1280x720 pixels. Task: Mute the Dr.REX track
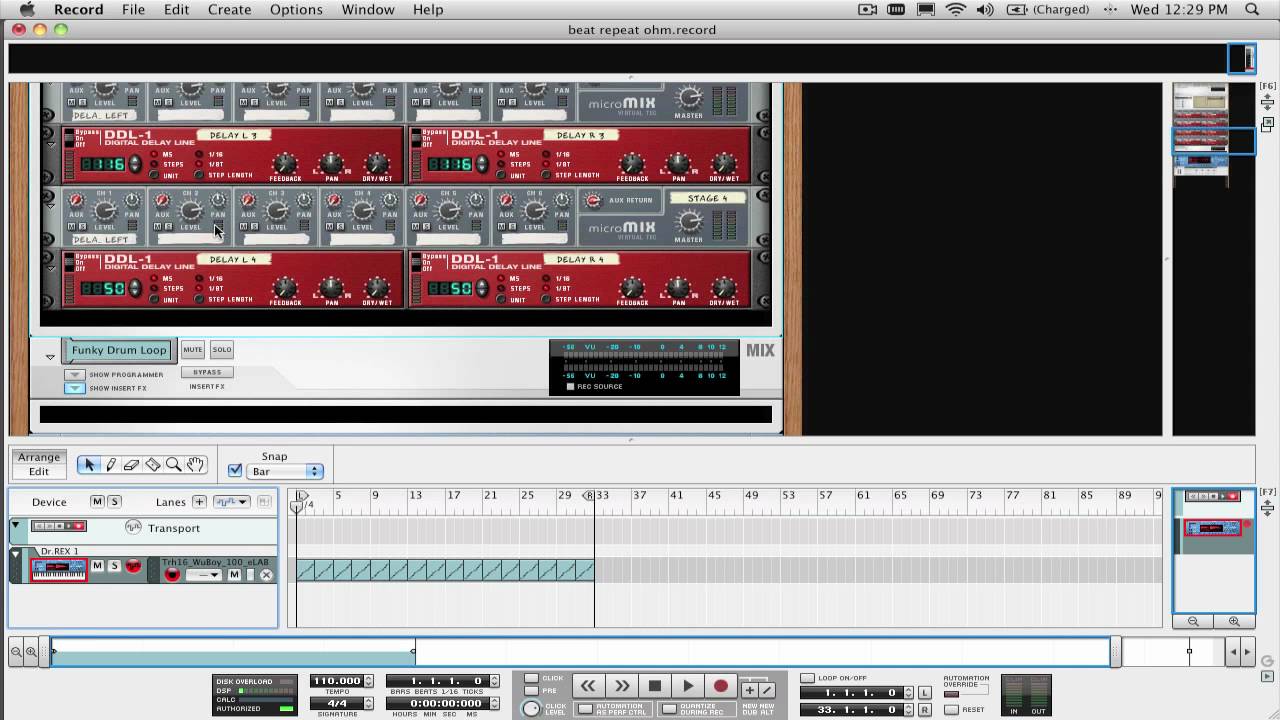click(x=97, y=566)
